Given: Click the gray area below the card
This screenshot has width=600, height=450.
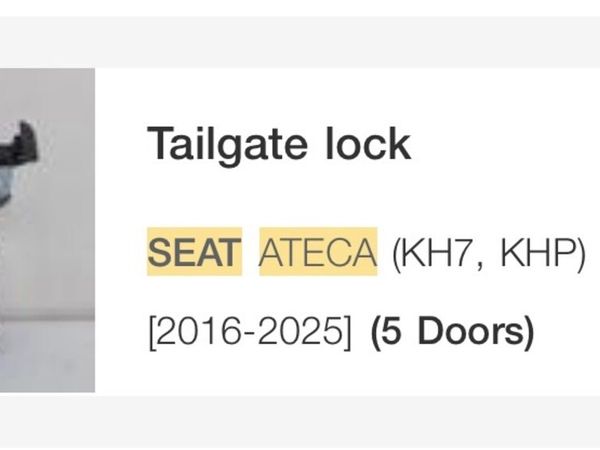Looking at the screenshot, I should [x=300, y=422].
